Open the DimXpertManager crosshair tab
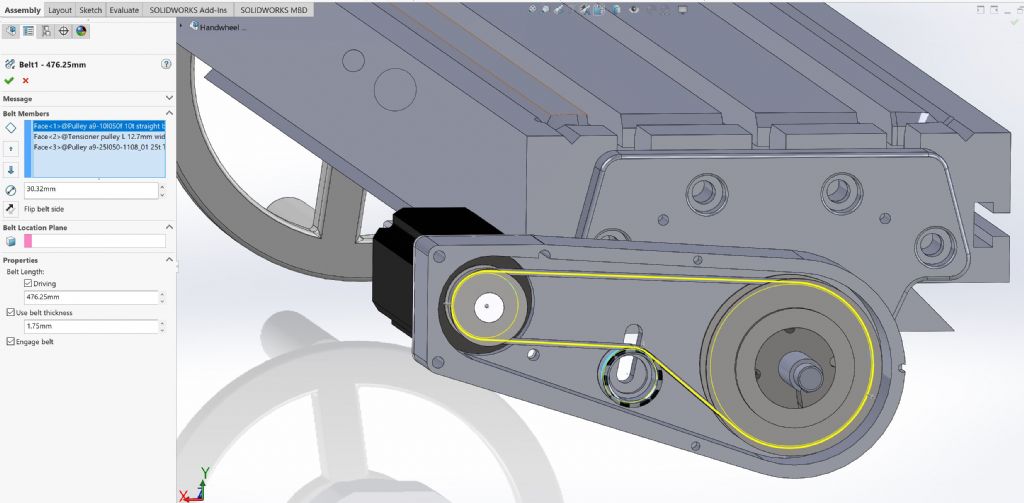 click(63, 31)
